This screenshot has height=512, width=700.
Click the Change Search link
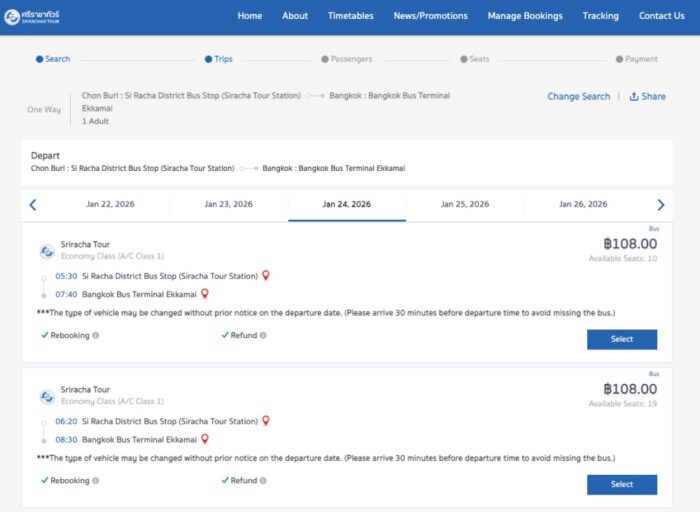(578, 97)
